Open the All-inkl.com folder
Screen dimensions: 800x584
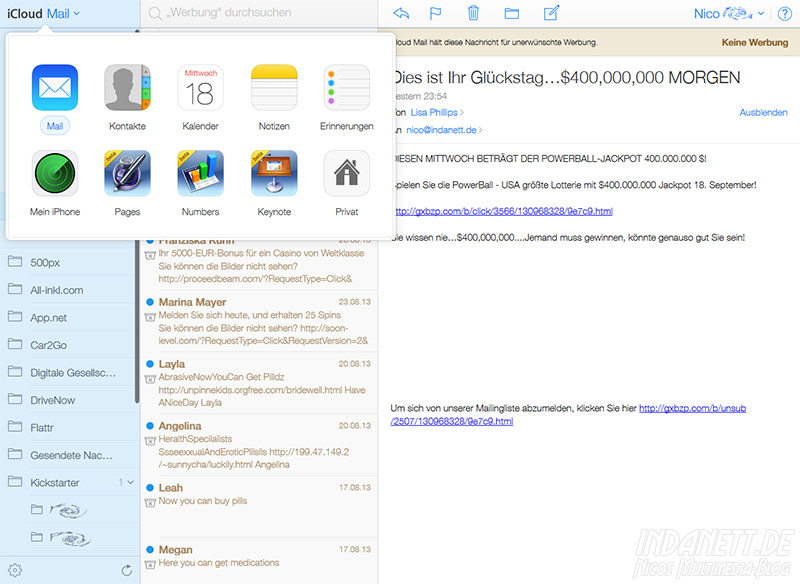[70, 290]
